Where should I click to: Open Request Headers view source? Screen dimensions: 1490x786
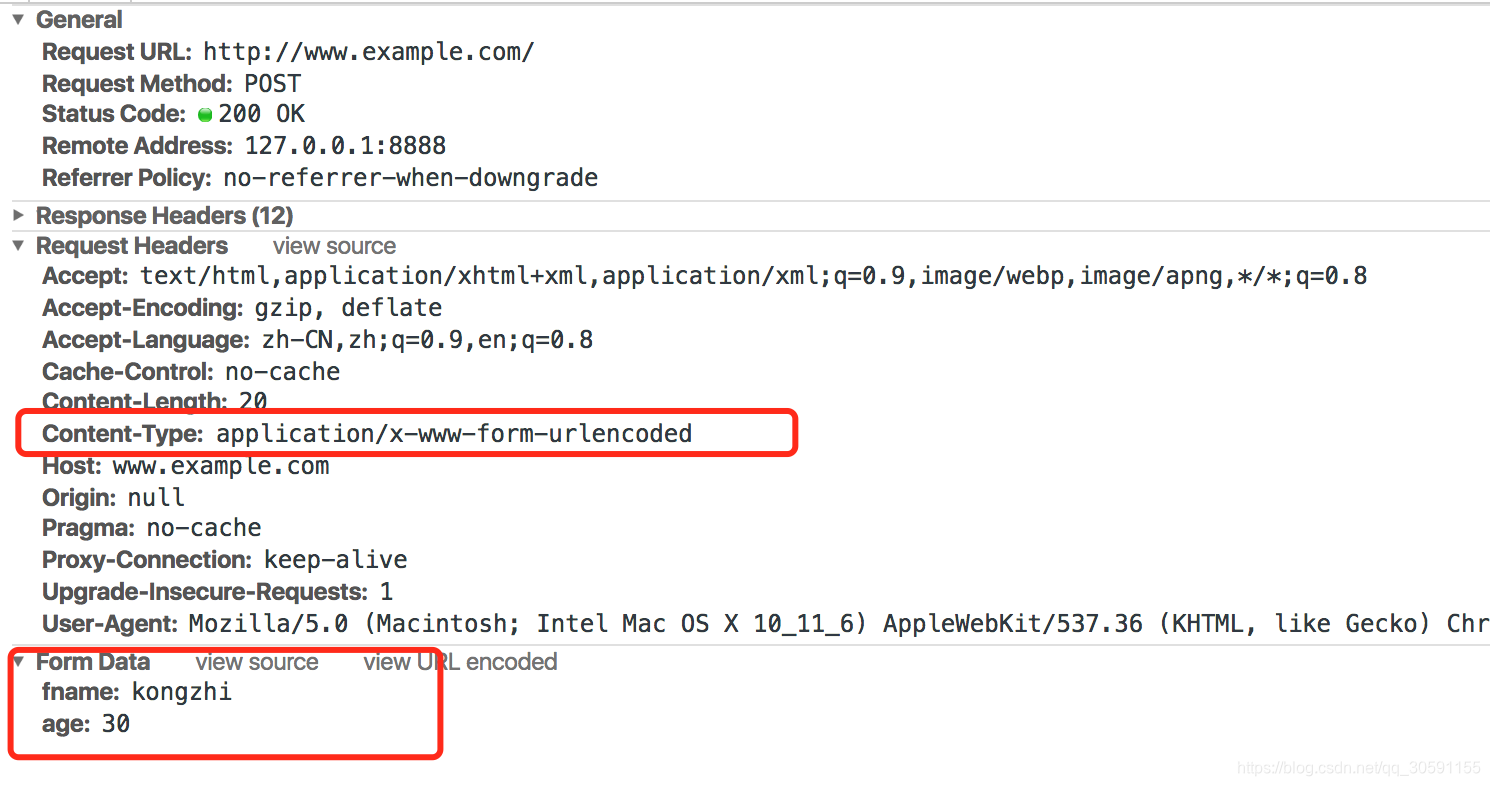pos(333,246)
